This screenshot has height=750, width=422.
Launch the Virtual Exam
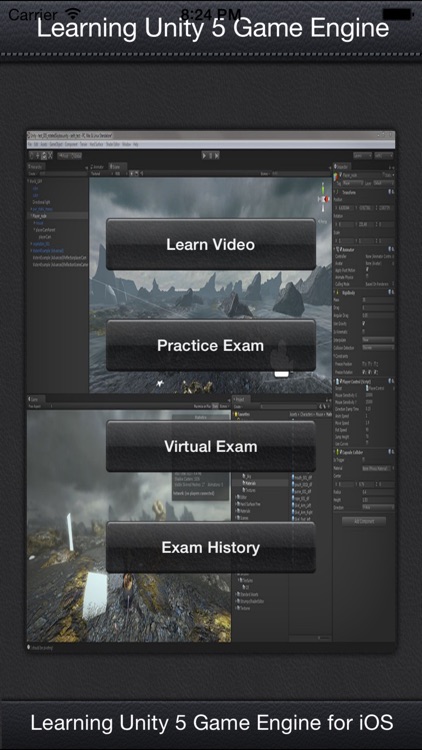pyautogui.click(x=211, y=446)
